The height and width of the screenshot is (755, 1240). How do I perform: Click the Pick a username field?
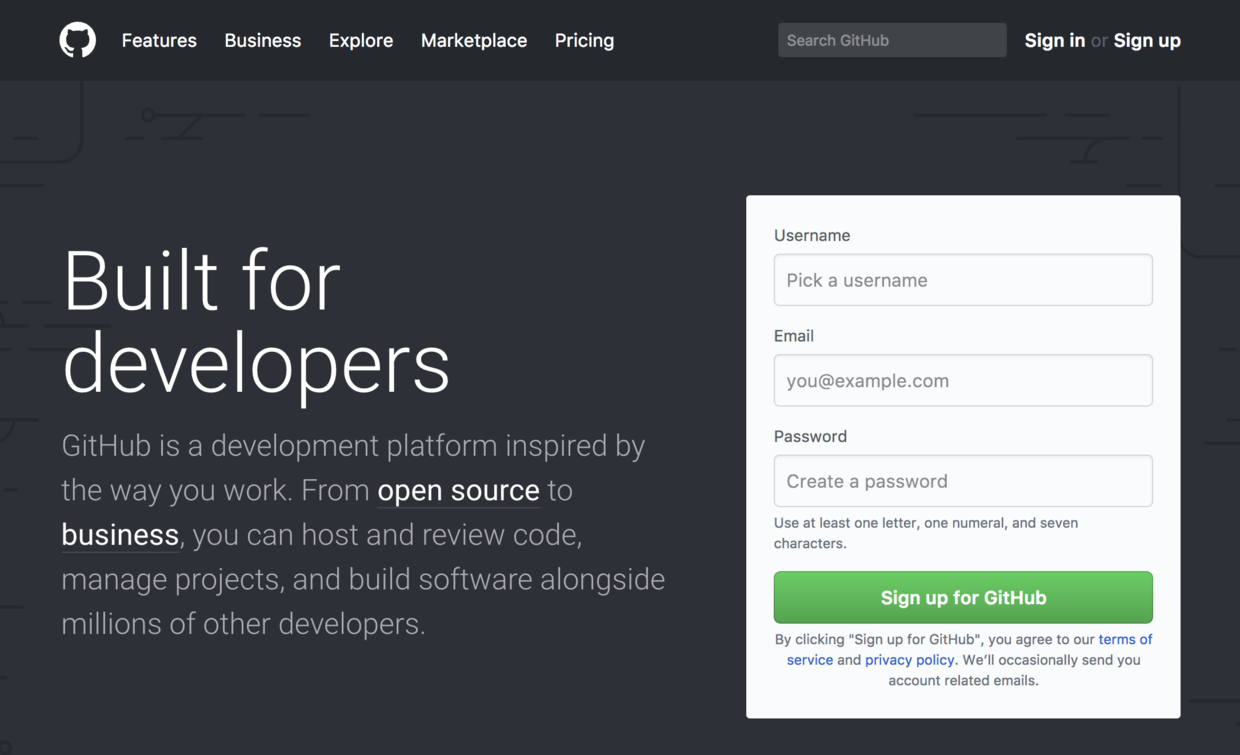[963, 280]
